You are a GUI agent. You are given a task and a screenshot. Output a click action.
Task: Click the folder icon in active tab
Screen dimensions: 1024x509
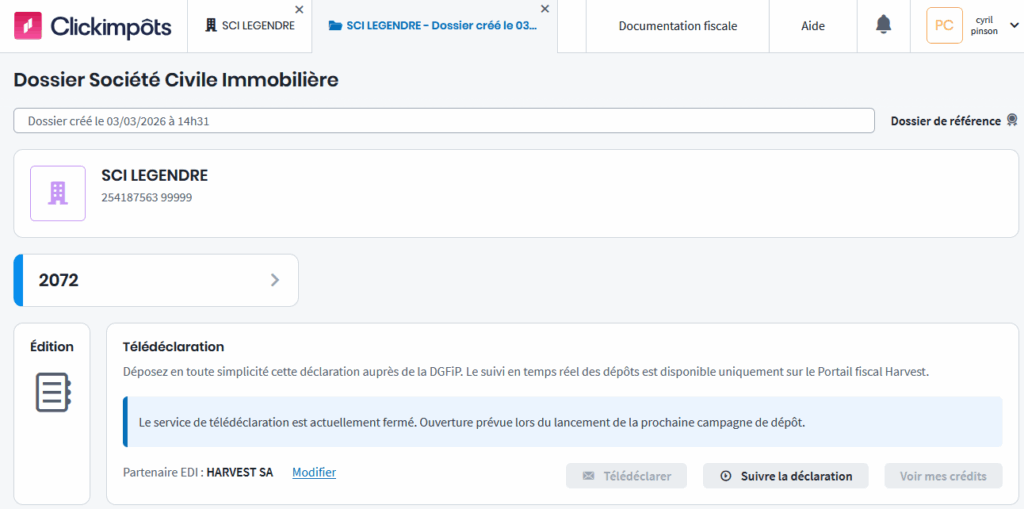point(335,26)
